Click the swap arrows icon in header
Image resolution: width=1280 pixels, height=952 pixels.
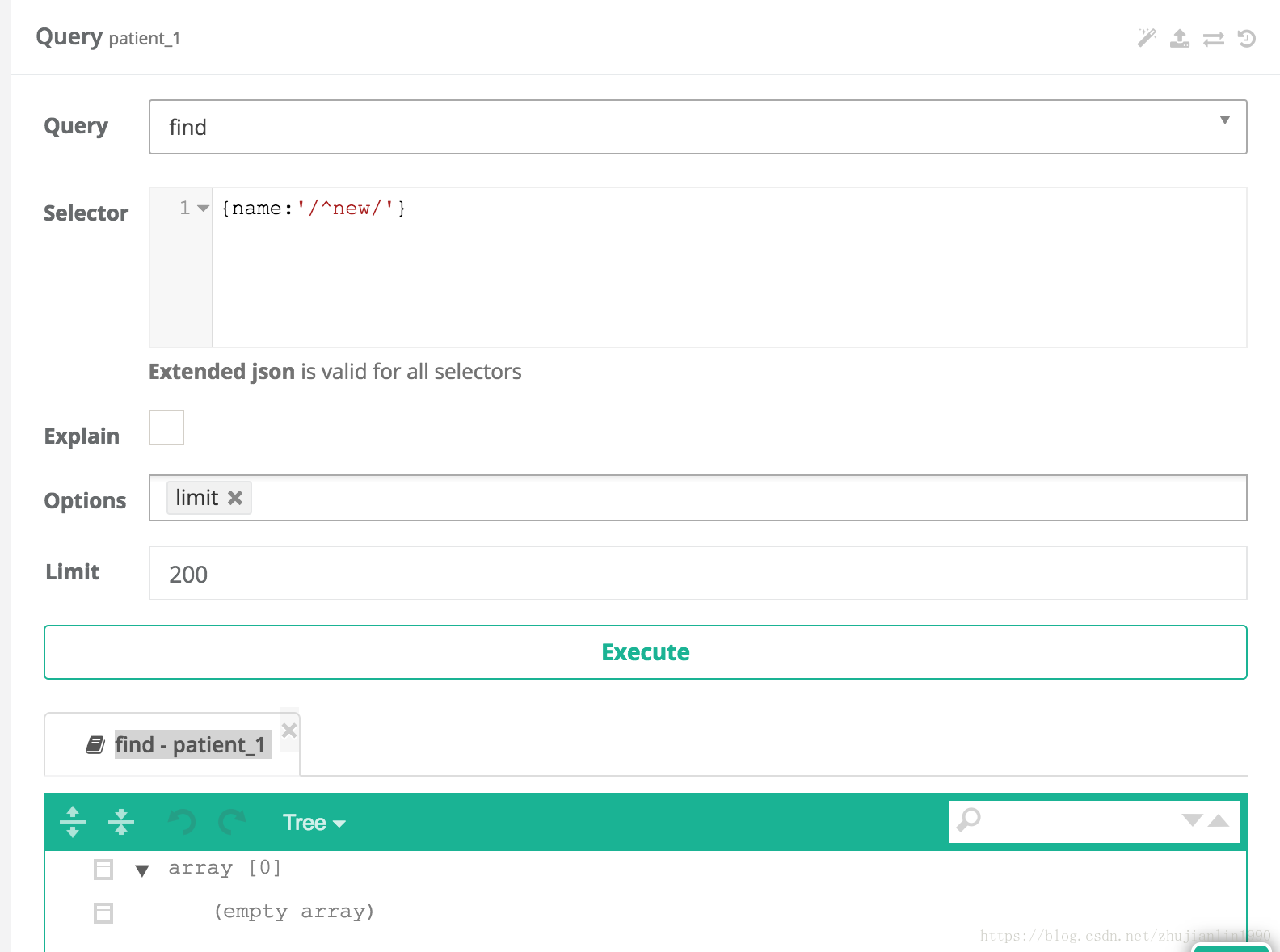[1213, 39]
